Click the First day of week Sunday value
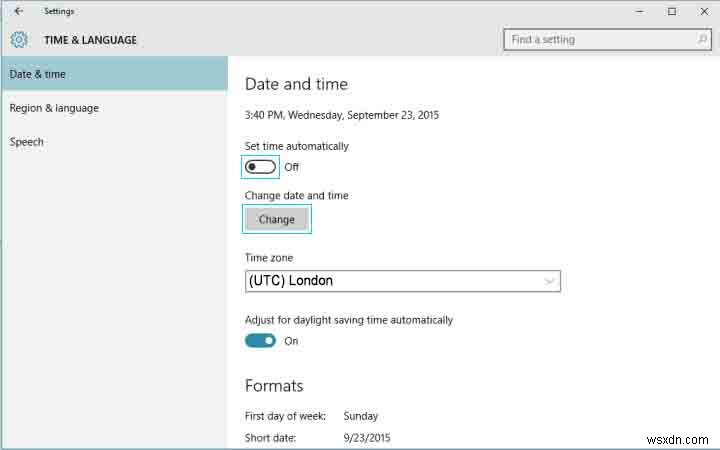The width and height of the screenshot is (720, 450). pos(360,416)
